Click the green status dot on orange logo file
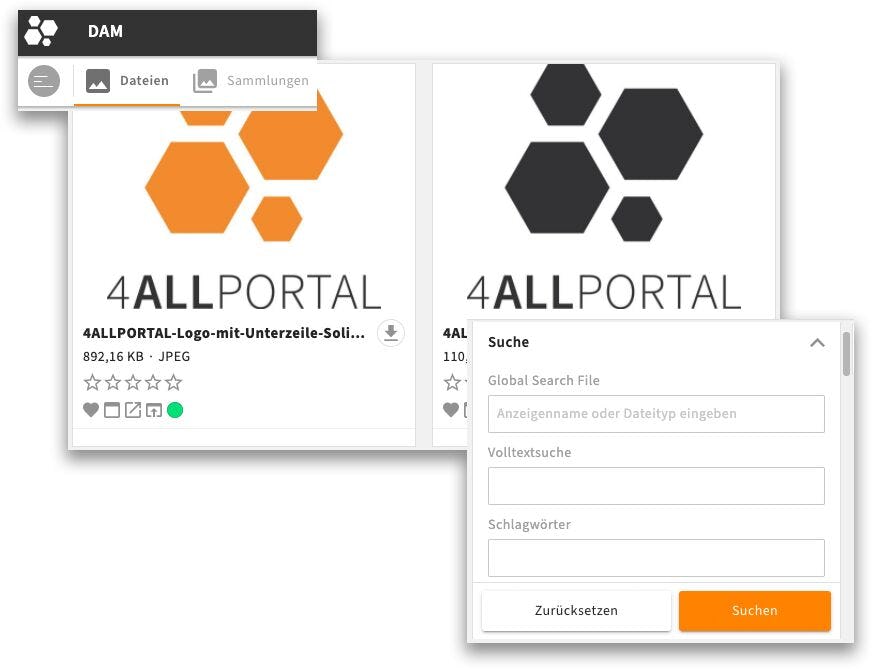Screen dimensions: 872x669 click(175, 410)
